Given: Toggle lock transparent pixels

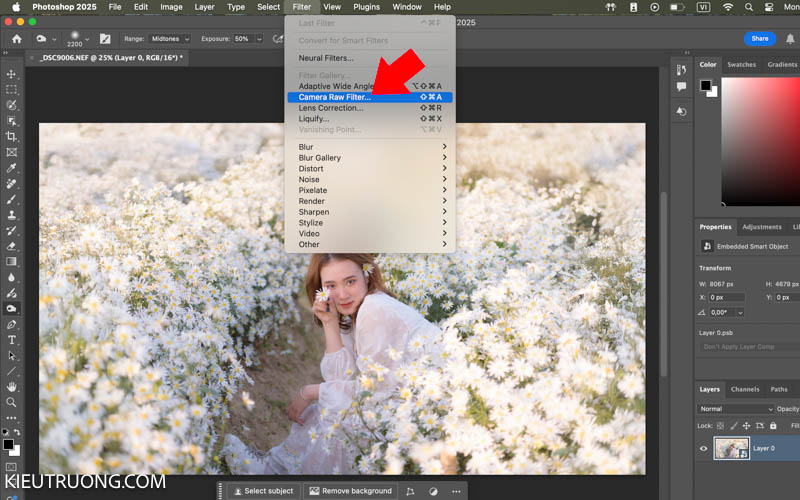Looking at the screenshot, I should point(720,426).
